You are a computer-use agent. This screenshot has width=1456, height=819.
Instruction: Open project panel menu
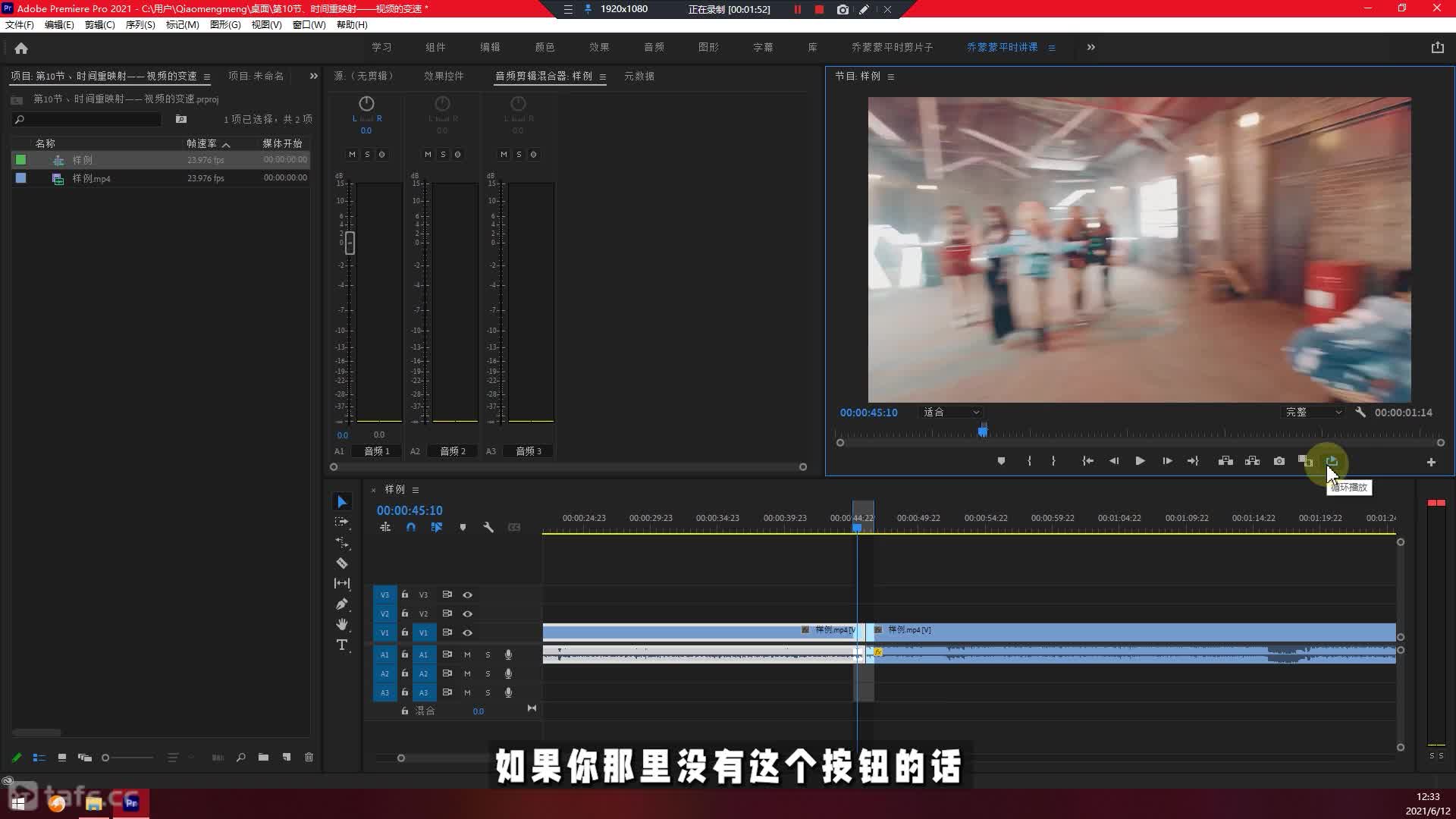pyautogui.click(x=207, y=77)
